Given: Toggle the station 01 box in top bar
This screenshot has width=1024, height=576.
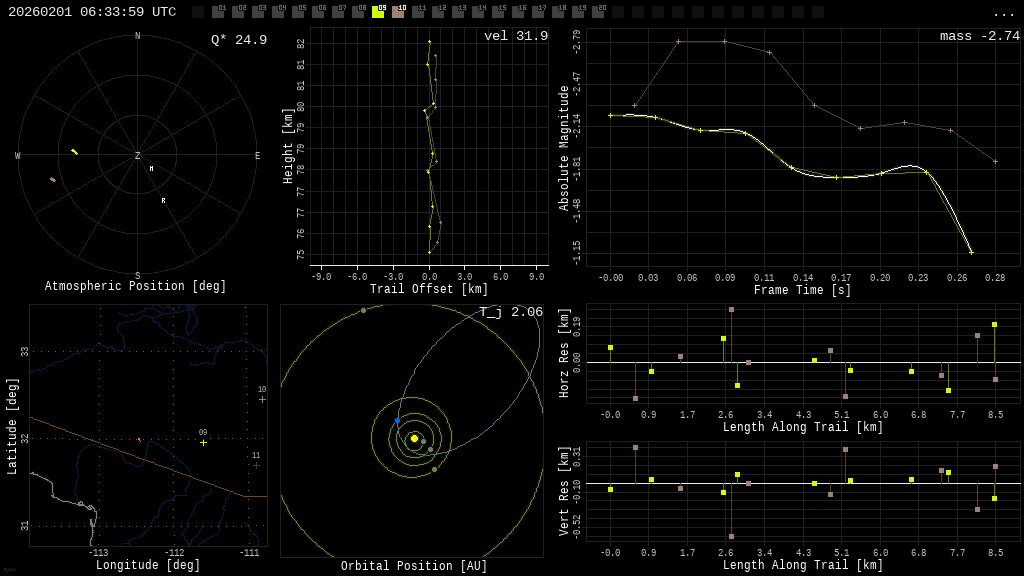Looking at the screenshot, I should (218, 12).
